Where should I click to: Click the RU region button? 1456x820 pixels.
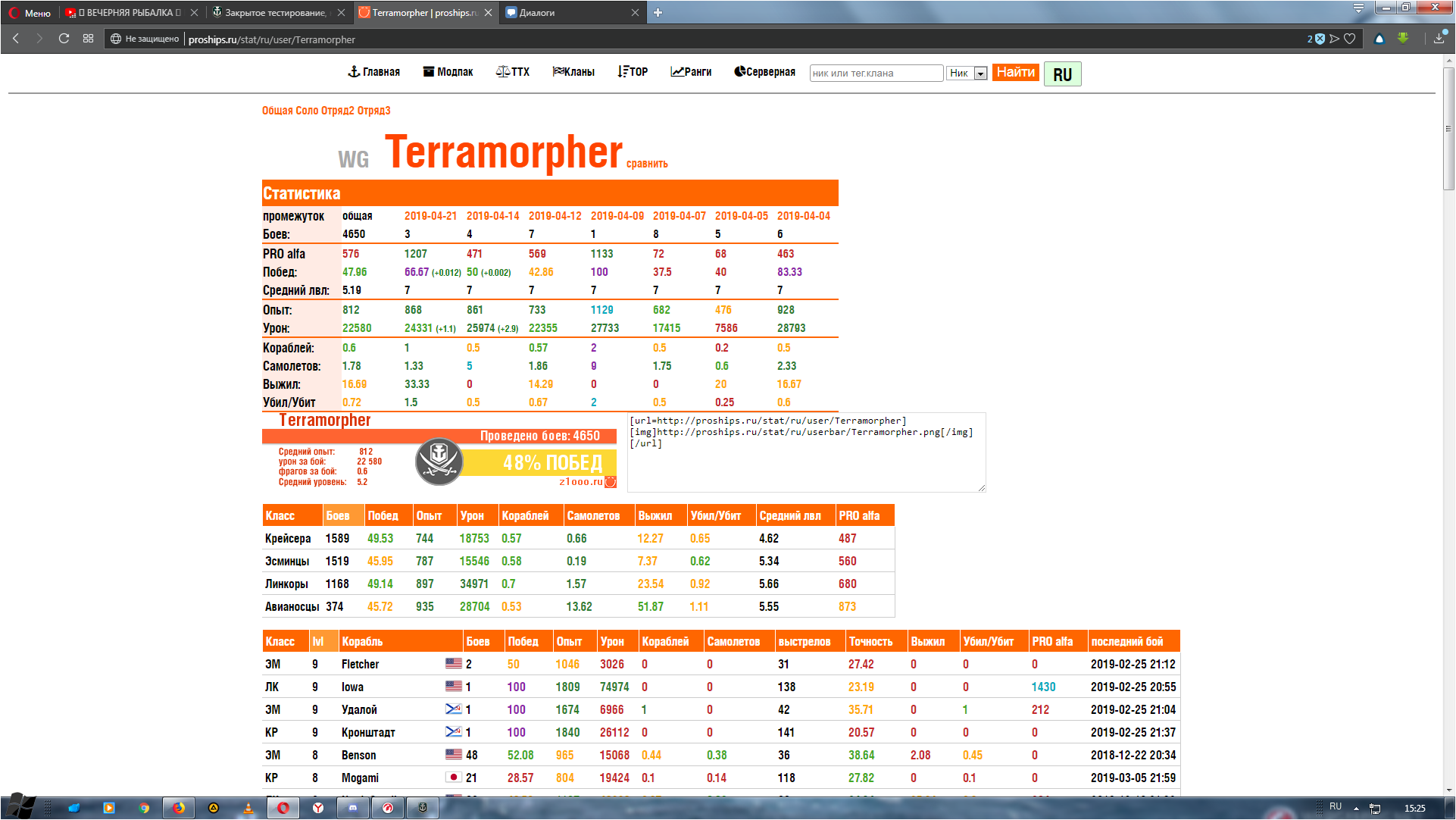click(1062, 74)
